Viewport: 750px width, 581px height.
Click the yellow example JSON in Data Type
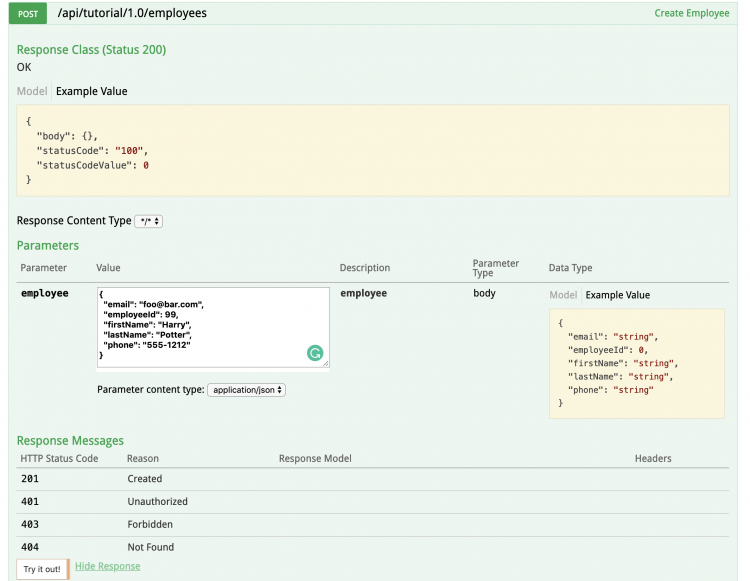coord(636,363)
